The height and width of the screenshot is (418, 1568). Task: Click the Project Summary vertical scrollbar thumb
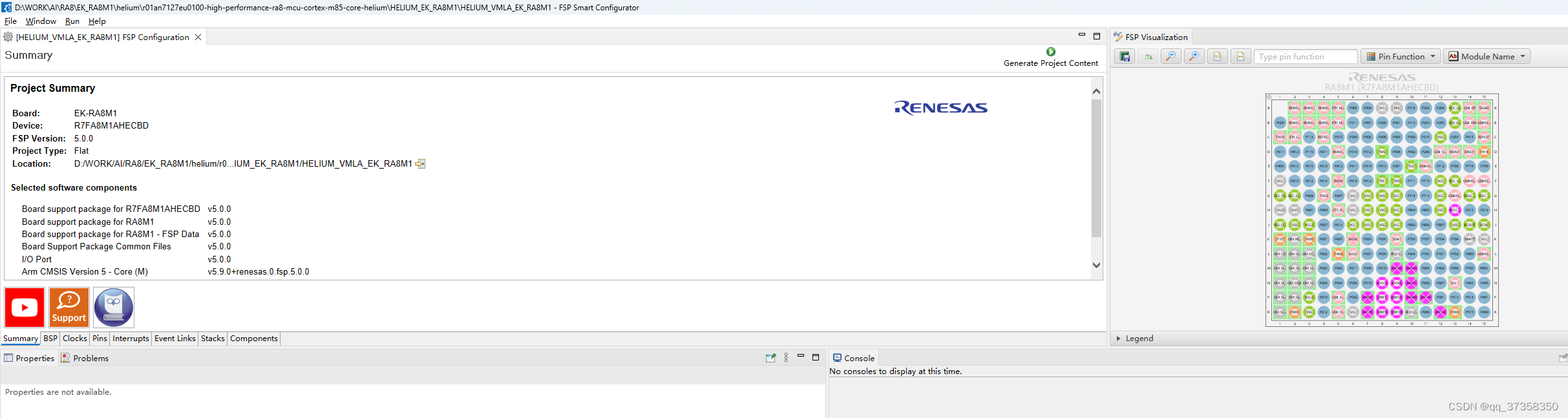[x=1096, y=169]
